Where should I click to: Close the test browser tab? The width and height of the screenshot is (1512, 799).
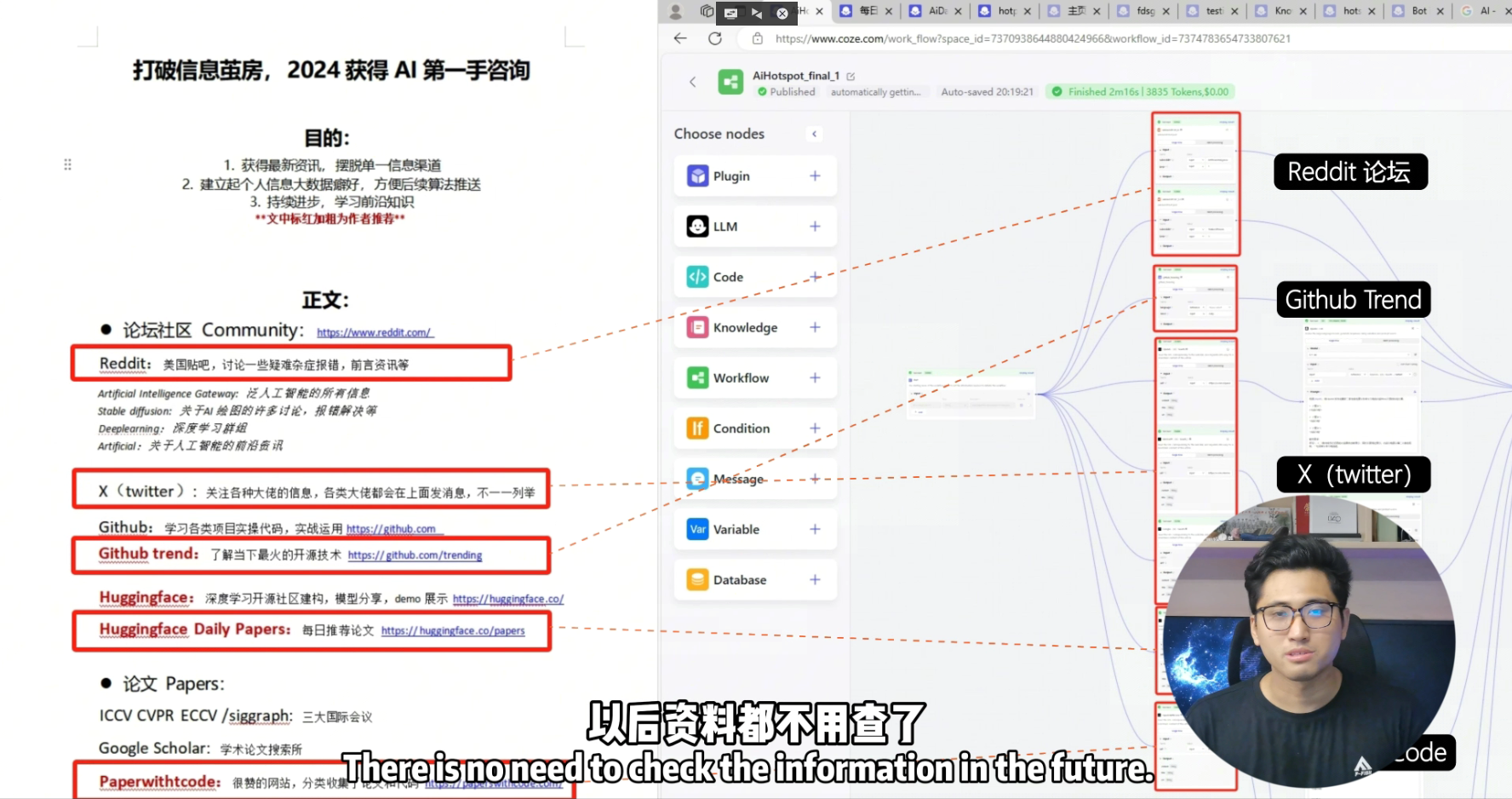coord(1235,11)
